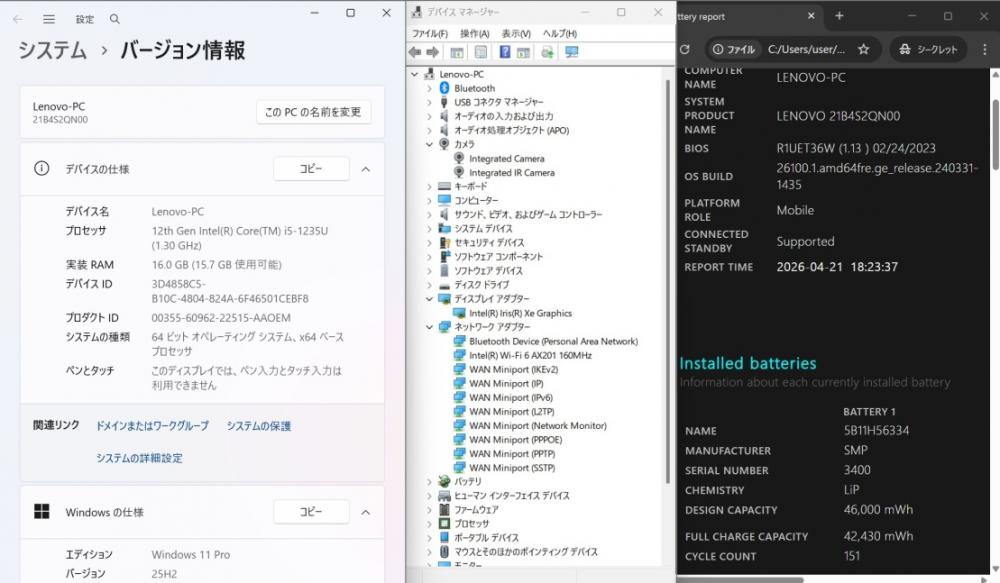1000x583 pixels.
Task: Select Intel(R) Wi-Fi 6 AX201 160MHz adapter
Action: pos(530,355)
